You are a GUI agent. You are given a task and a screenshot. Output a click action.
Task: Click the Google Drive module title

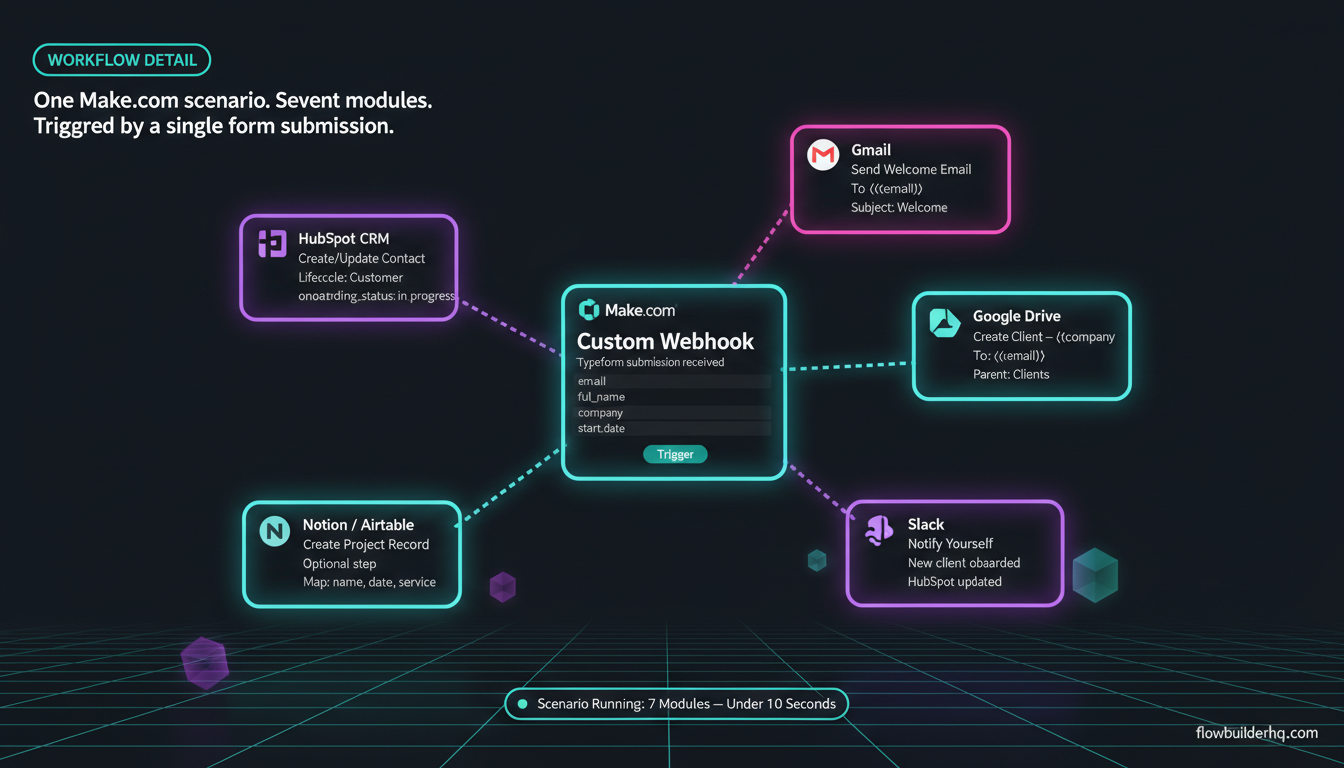pyautogui.click(x=1017, y=316)
